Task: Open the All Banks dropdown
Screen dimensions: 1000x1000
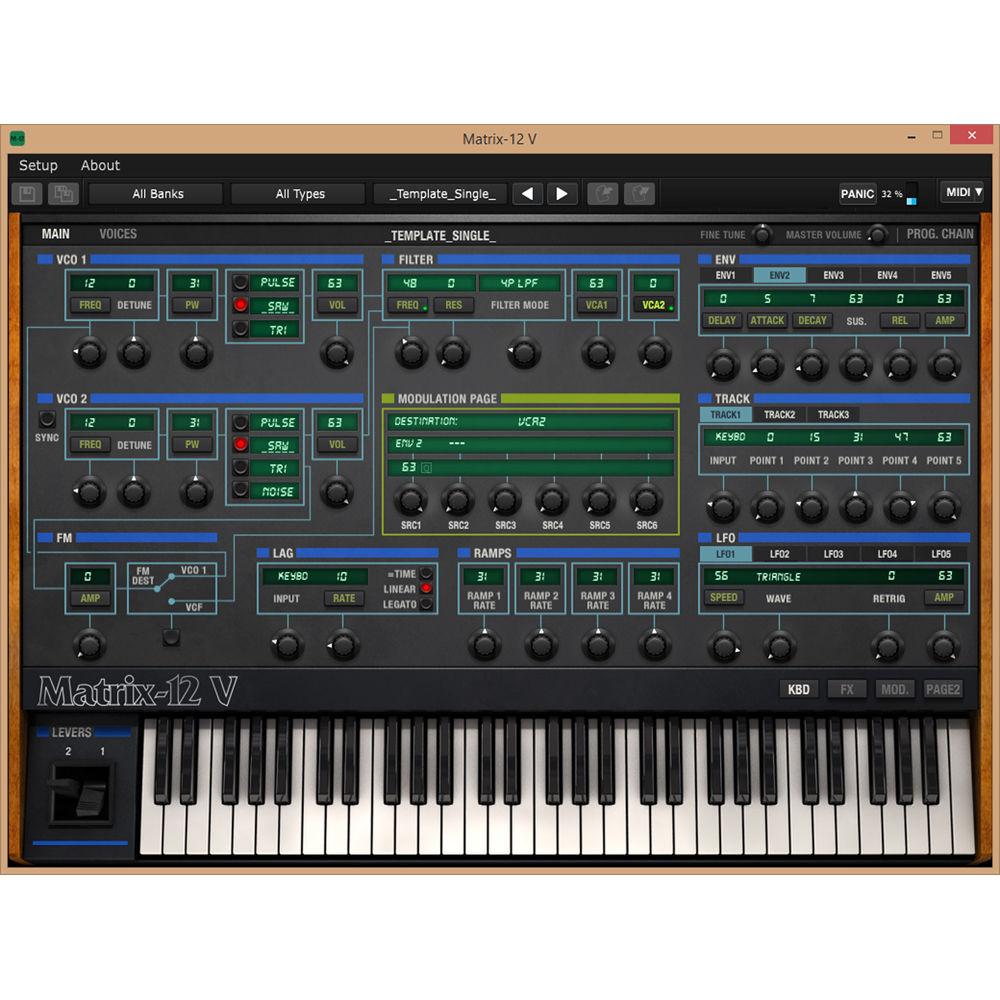Action: [155, 192]
